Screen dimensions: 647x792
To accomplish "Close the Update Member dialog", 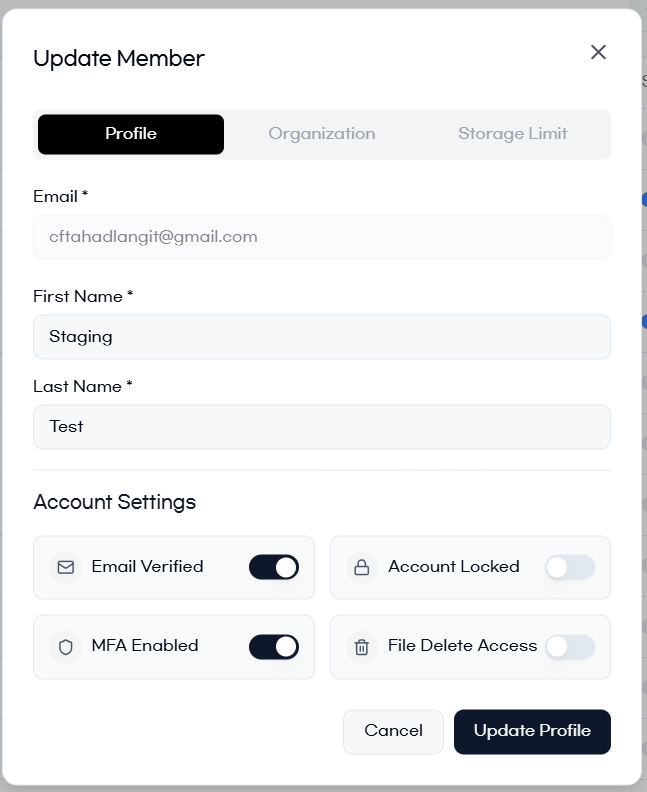I will 598,52.
